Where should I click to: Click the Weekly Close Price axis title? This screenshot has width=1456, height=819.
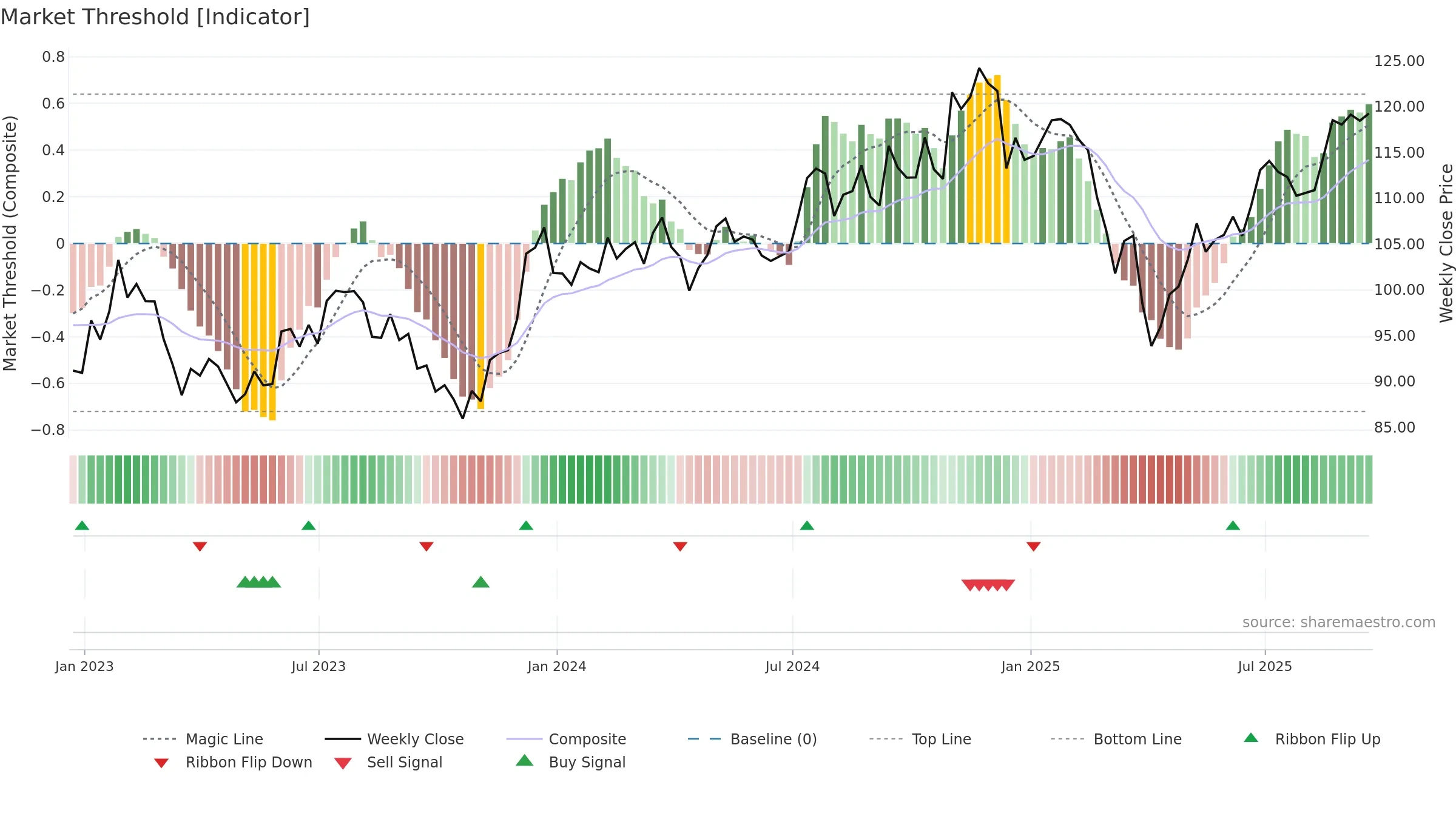tap(1446, 243)
